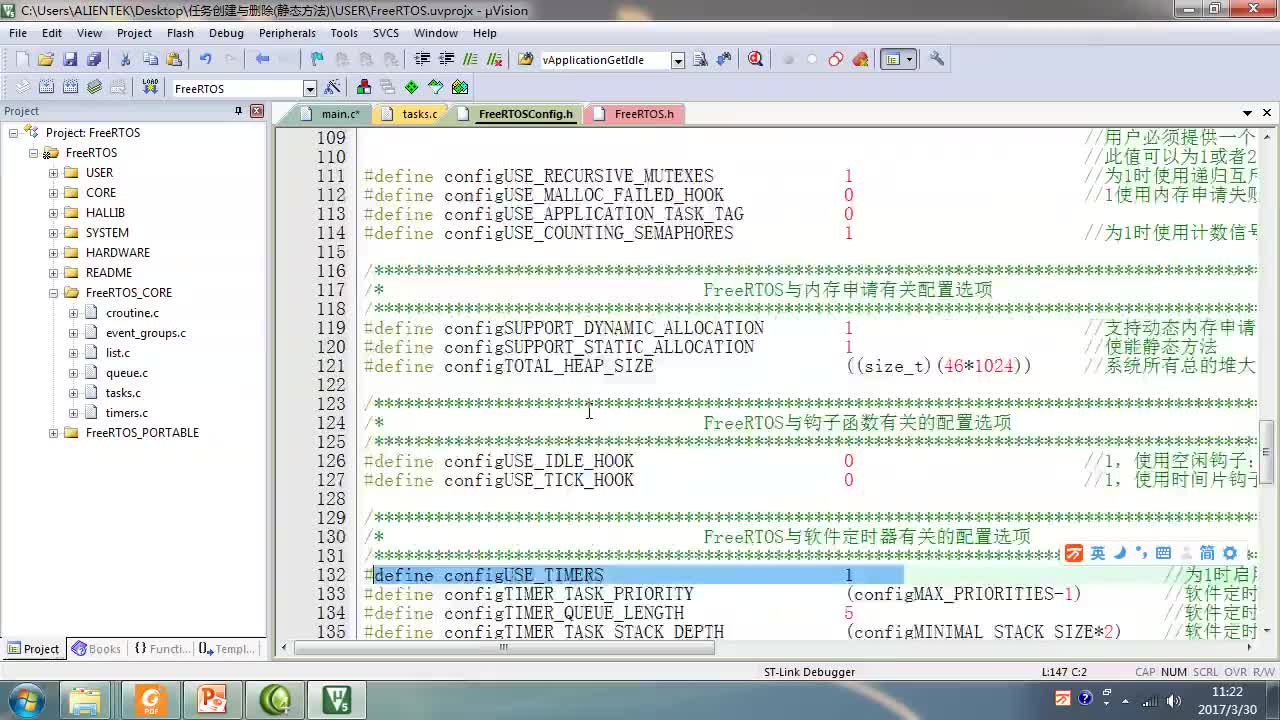Viewport: 1280px width, 720px height.
Task: Start debug session icon
Action: [755, 59]
